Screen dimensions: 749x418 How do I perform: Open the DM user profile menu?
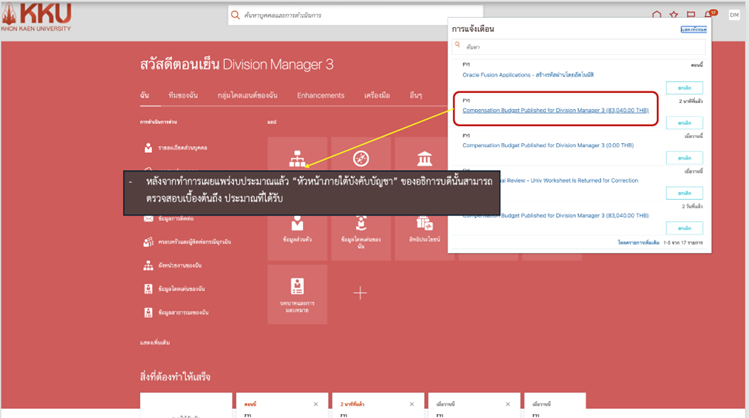click(x=733, y=15)
